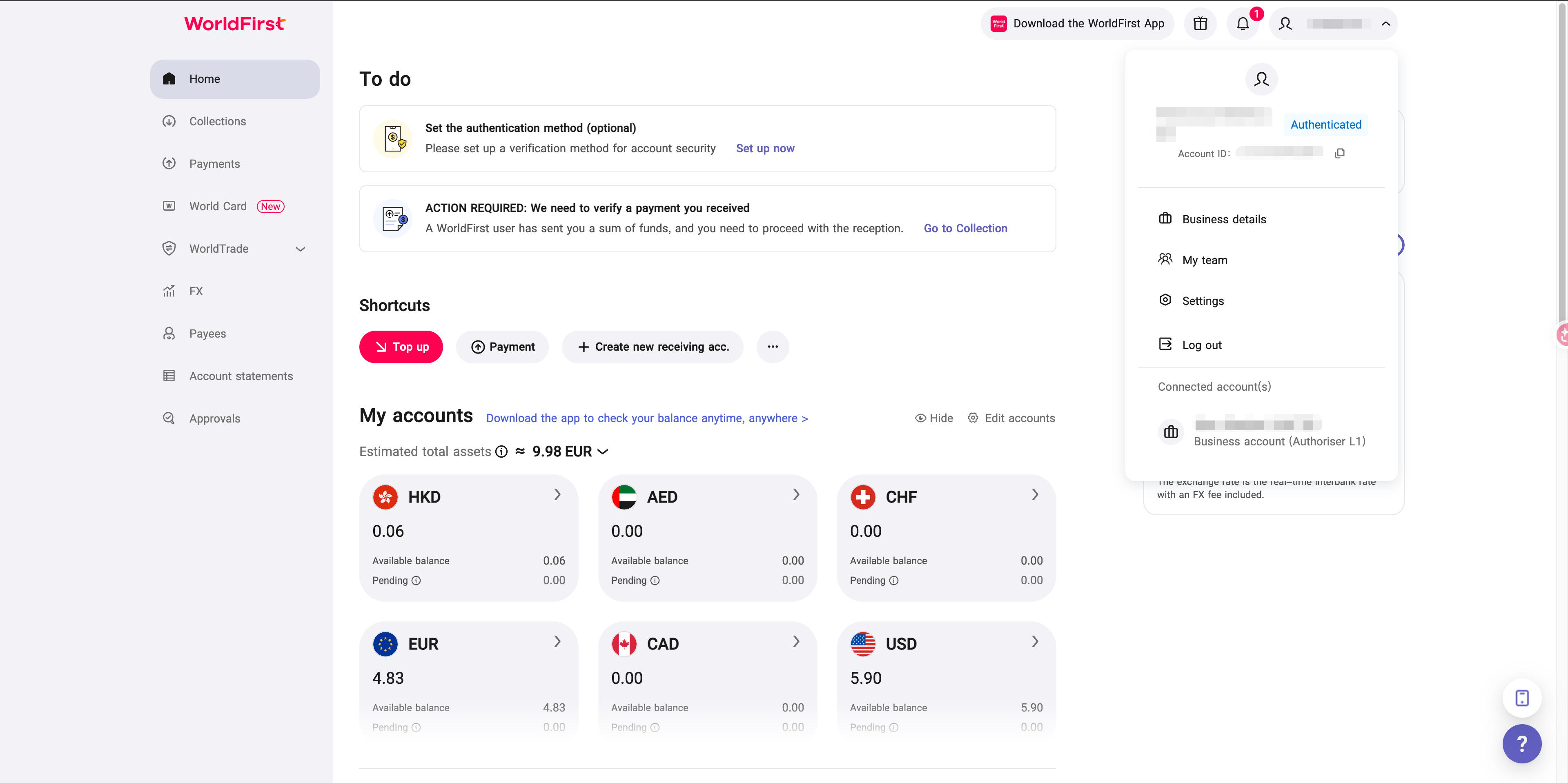
Task: Open more shortcuts ellipsis button
Action: (773, 347)
